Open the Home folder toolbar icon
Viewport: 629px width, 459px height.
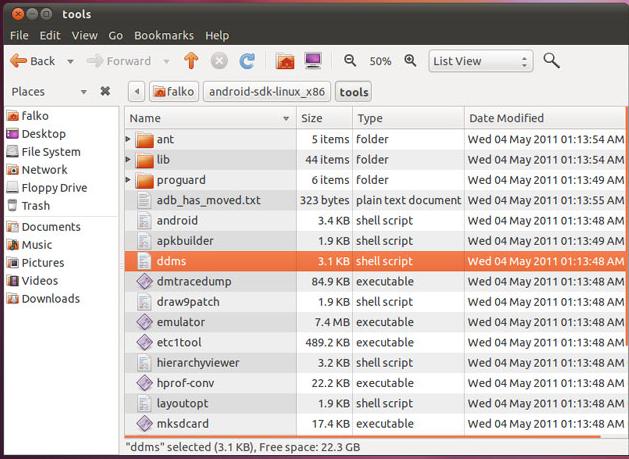(285, 61)
